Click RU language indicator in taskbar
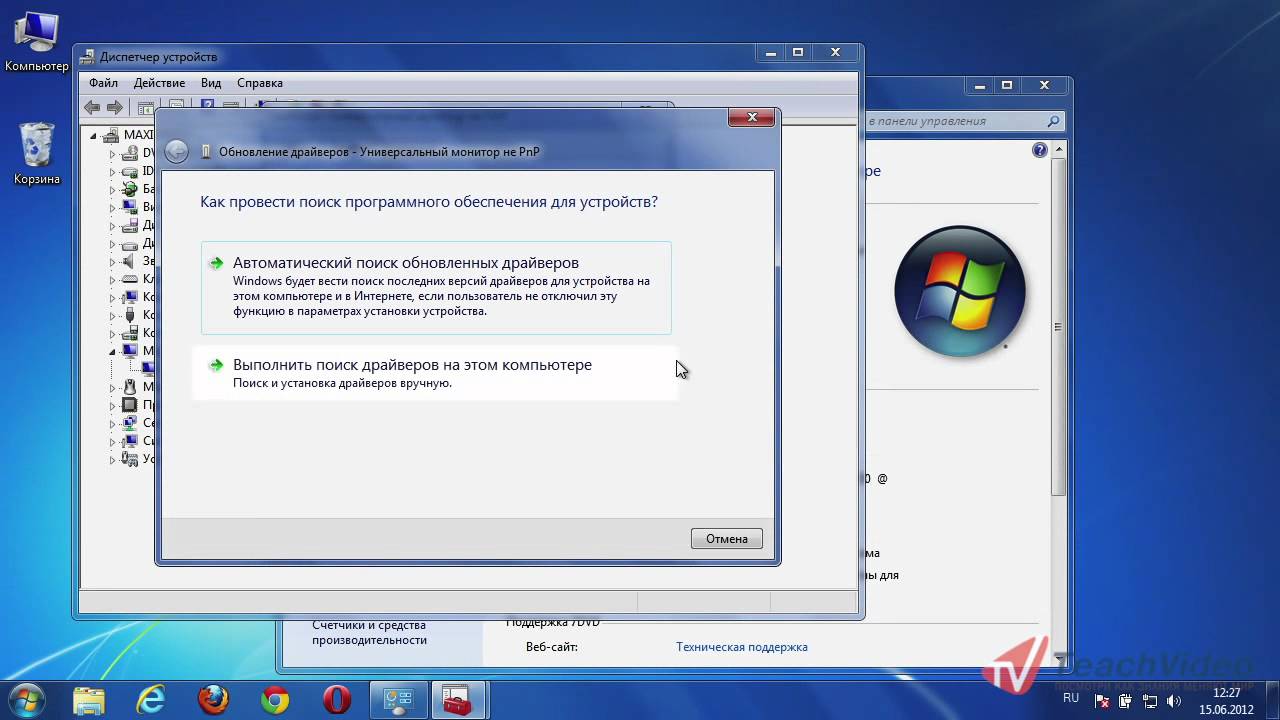 click(1071, 698)
